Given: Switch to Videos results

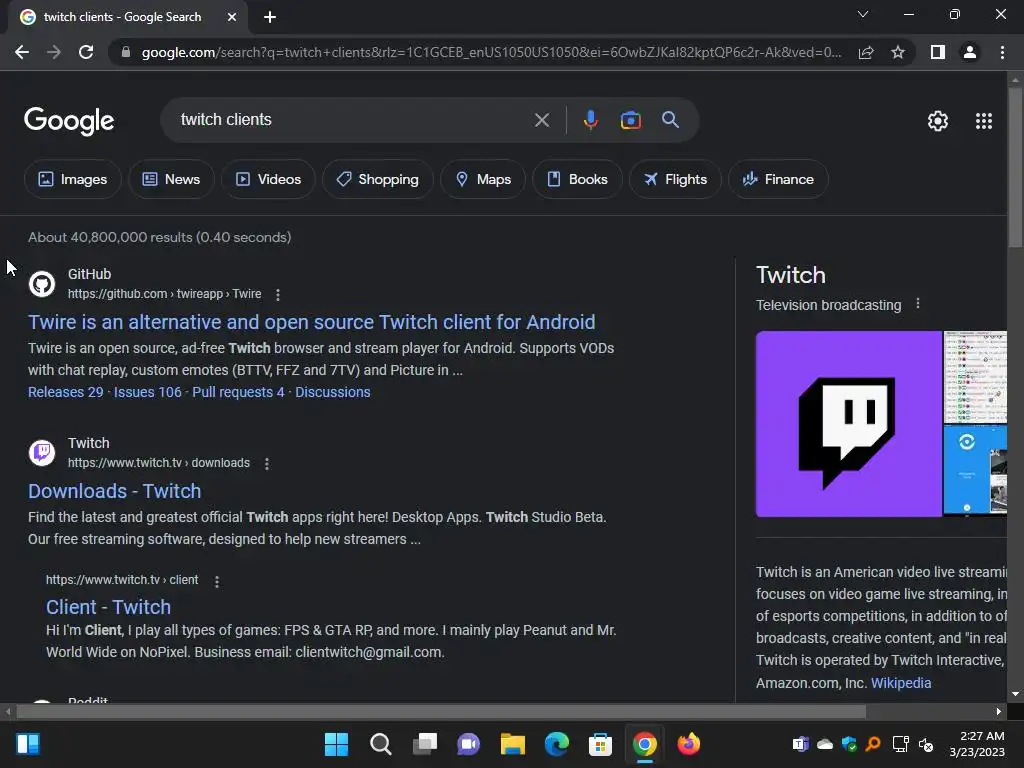Looking at the screenshot, I should coord(268,179).
